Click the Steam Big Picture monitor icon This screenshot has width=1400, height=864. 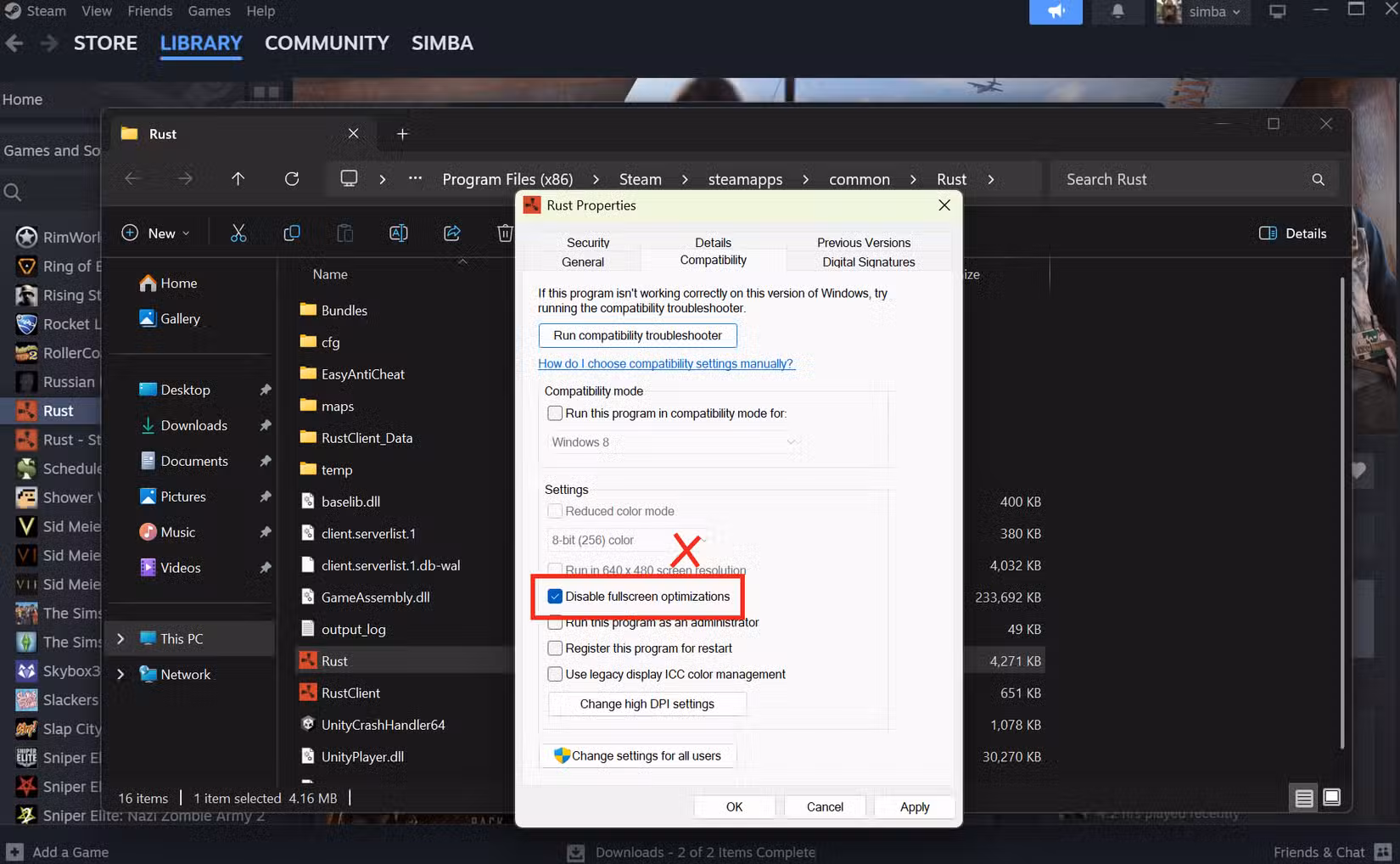[1277, 11]
